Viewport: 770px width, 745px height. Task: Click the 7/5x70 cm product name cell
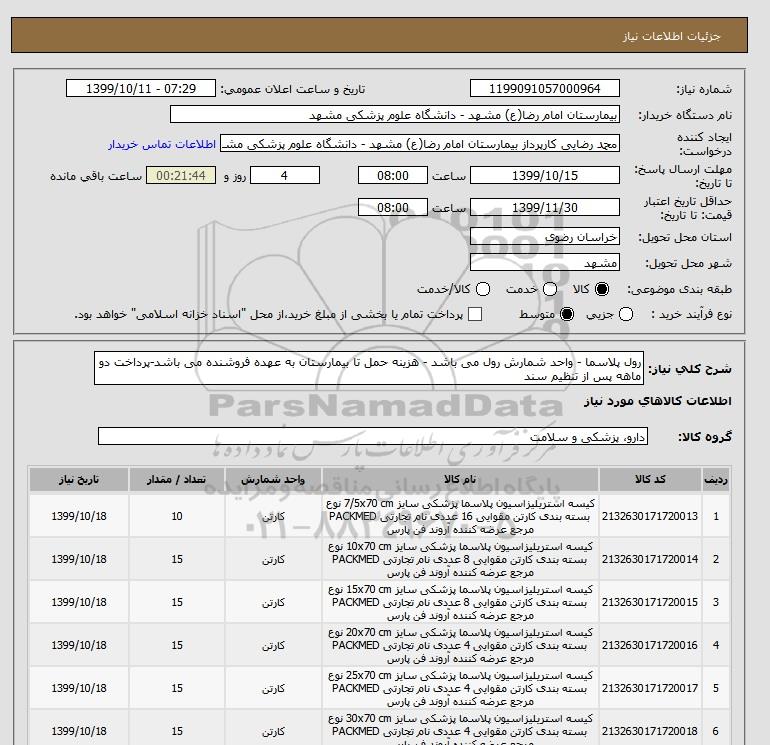point(460,516)
